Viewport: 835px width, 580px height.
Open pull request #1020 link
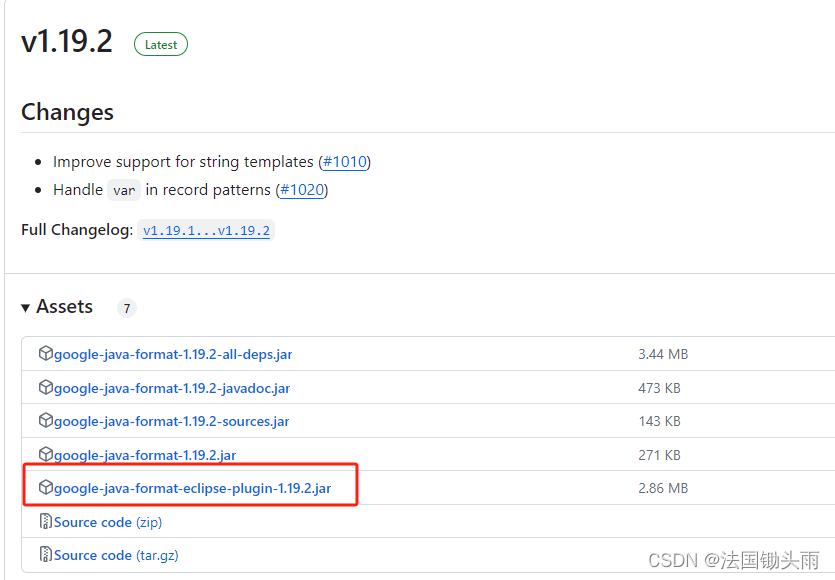coord(302,190)
